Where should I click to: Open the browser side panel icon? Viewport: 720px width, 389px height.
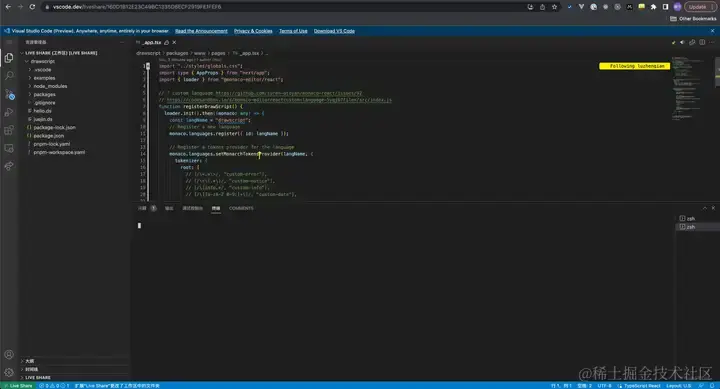665,7
